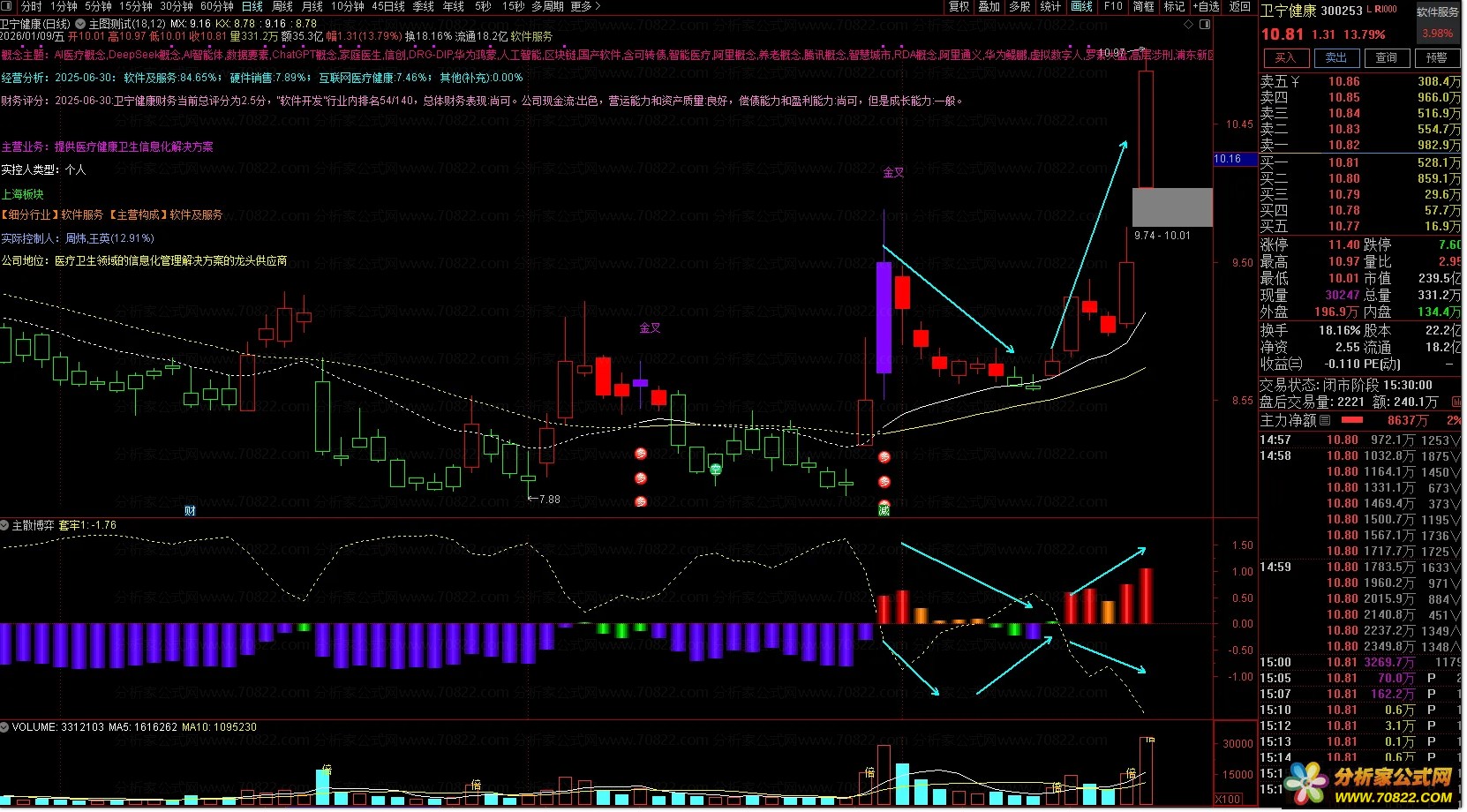This screenshot has height=812, width=1467.
Task: Open the 统计 statistics tool
Action: click(1050, 6)
